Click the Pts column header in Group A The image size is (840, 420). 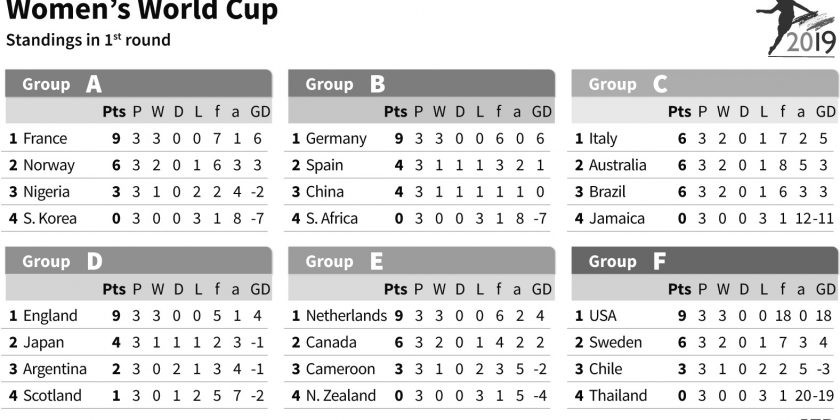point(115,111)
